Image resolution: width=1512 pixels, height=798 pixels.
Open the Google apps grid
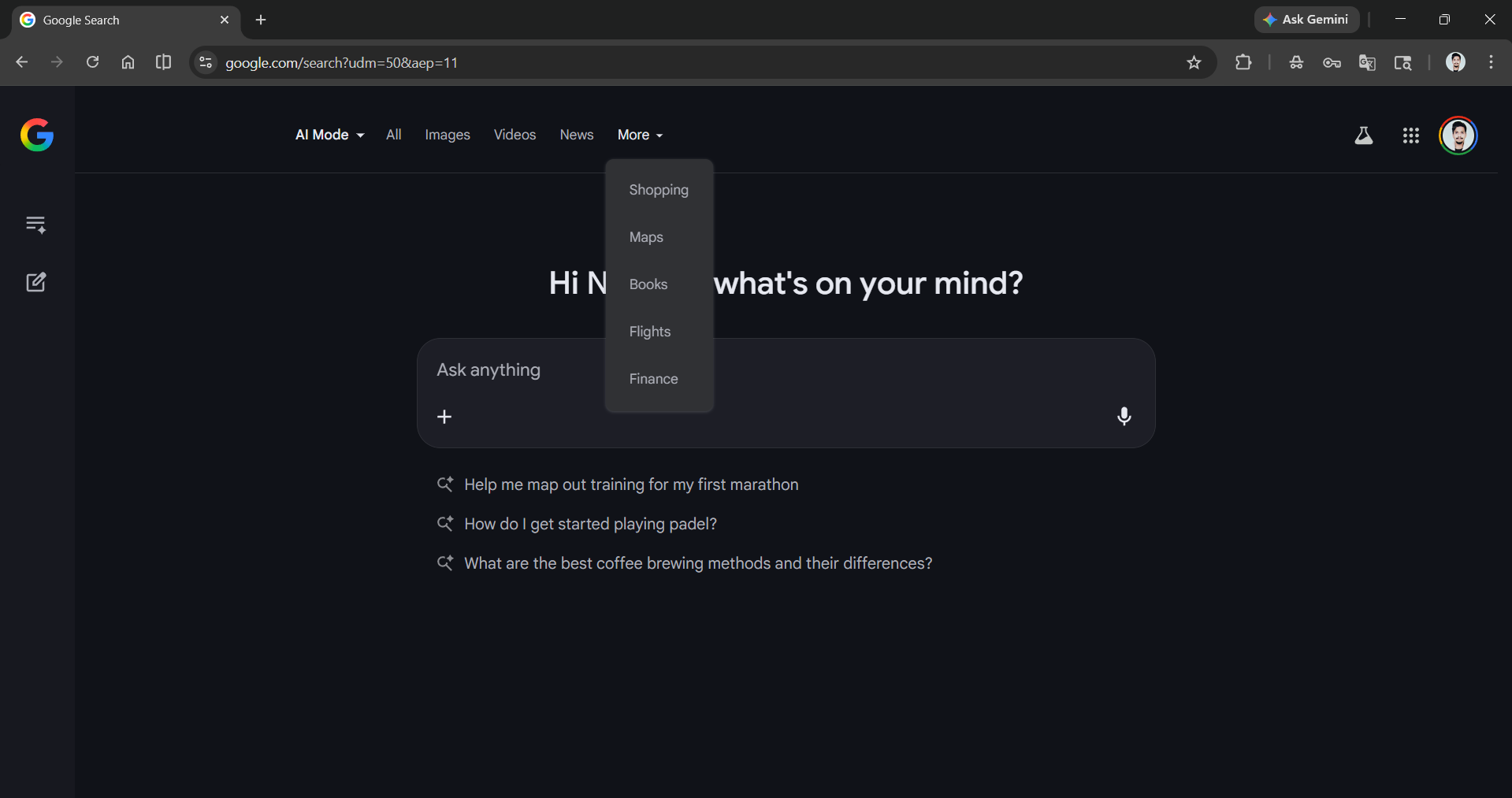point(1411,135)
